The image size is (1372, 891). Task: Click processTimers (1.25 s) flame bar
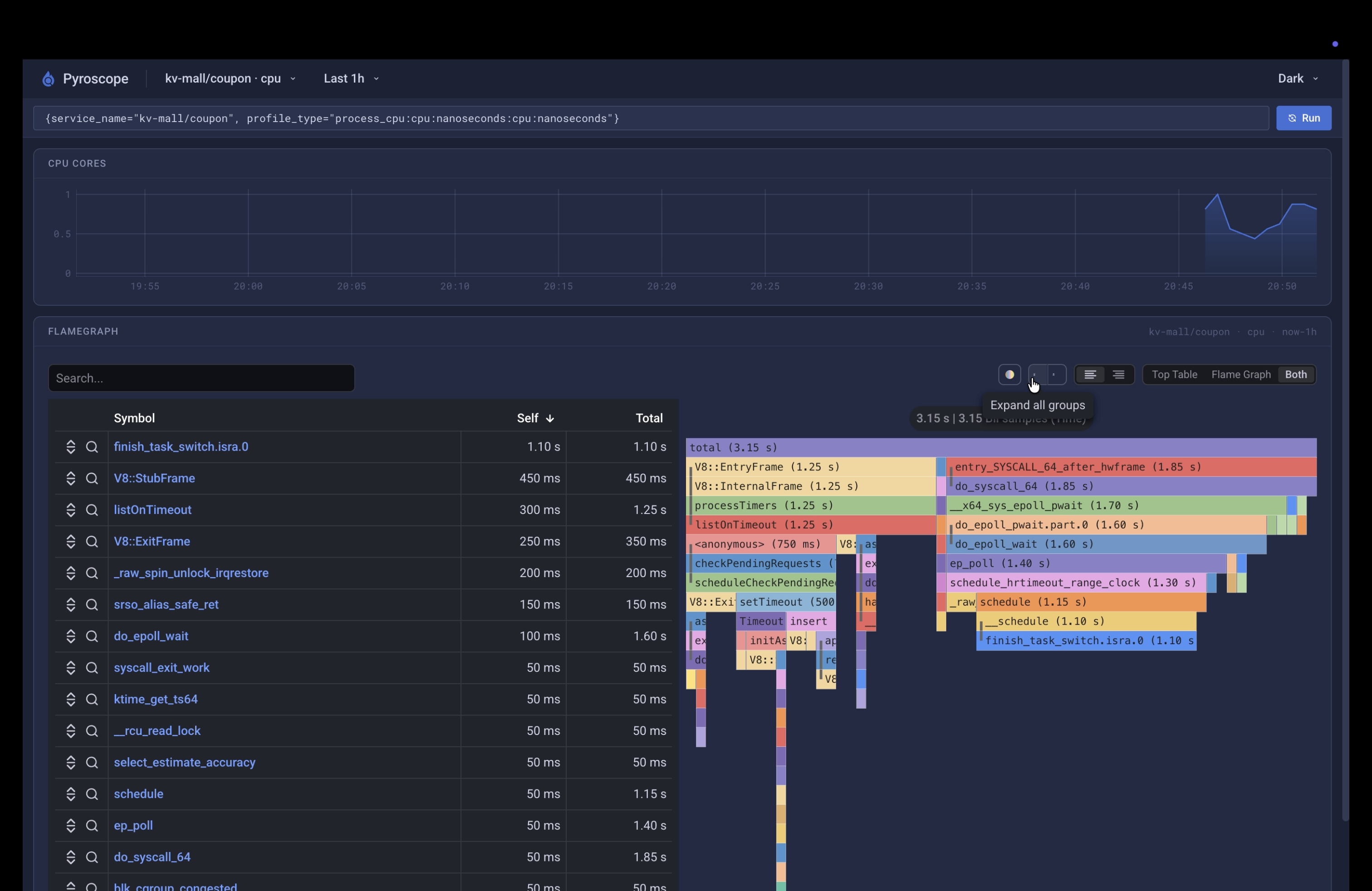pos(810,506)
